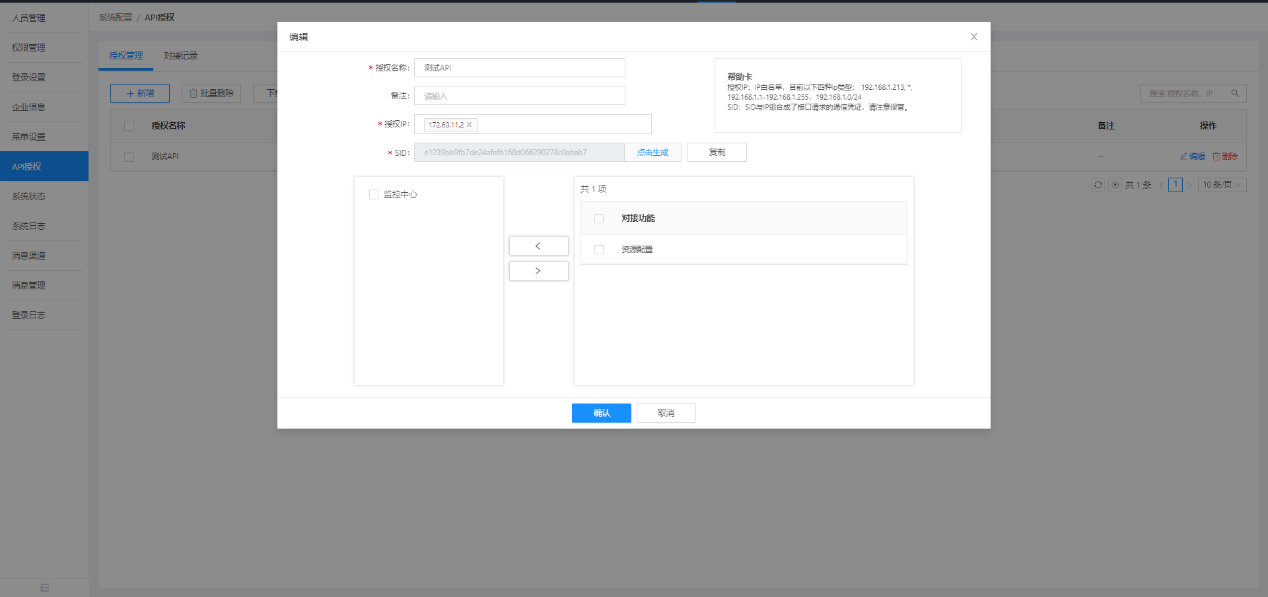This screenshot has height=597, width=1268.
Task: Click the refresh icon below the table
Action: (x=1098, y=184)
